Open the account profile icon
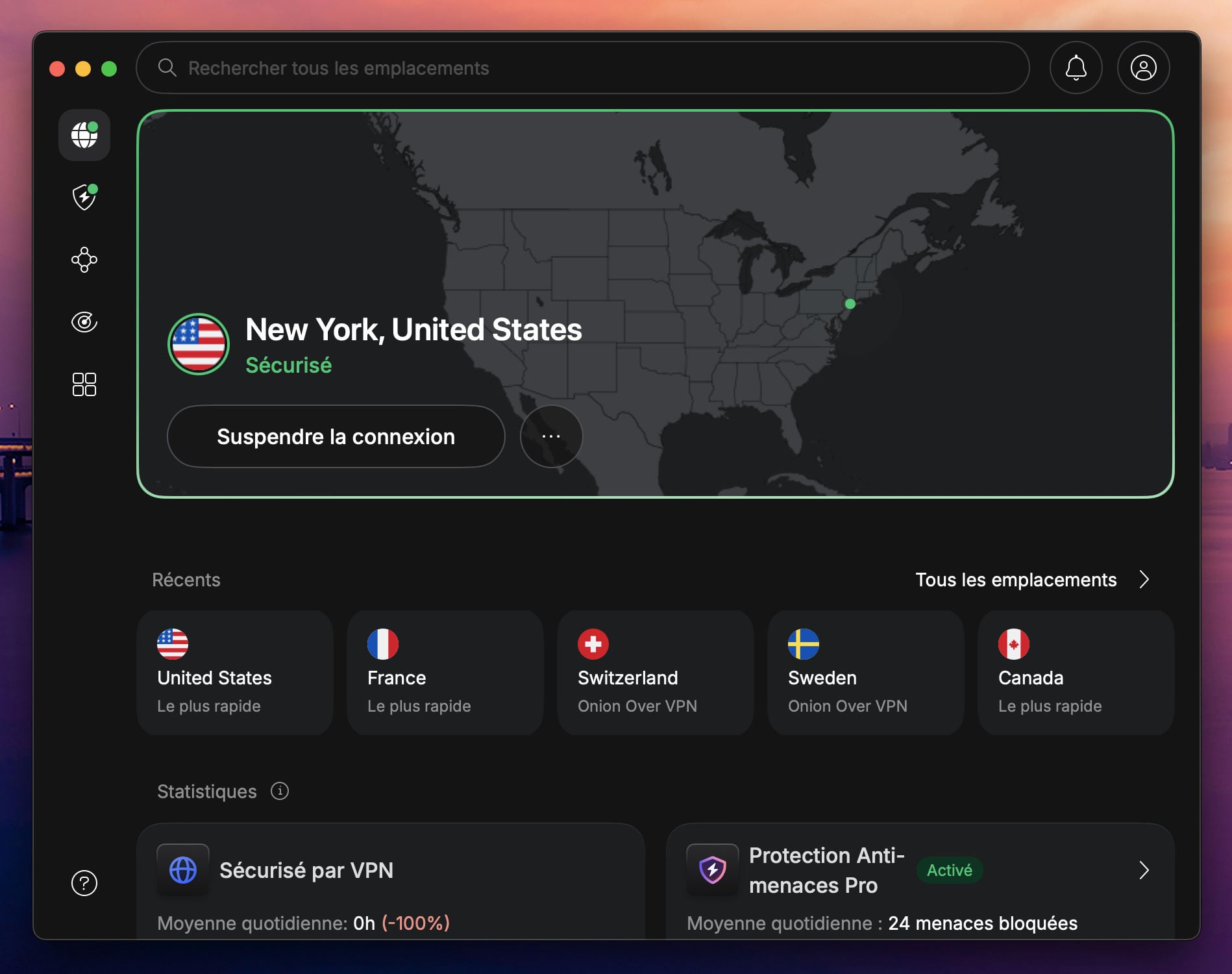1232x974 pixels. coord(1143,68)
